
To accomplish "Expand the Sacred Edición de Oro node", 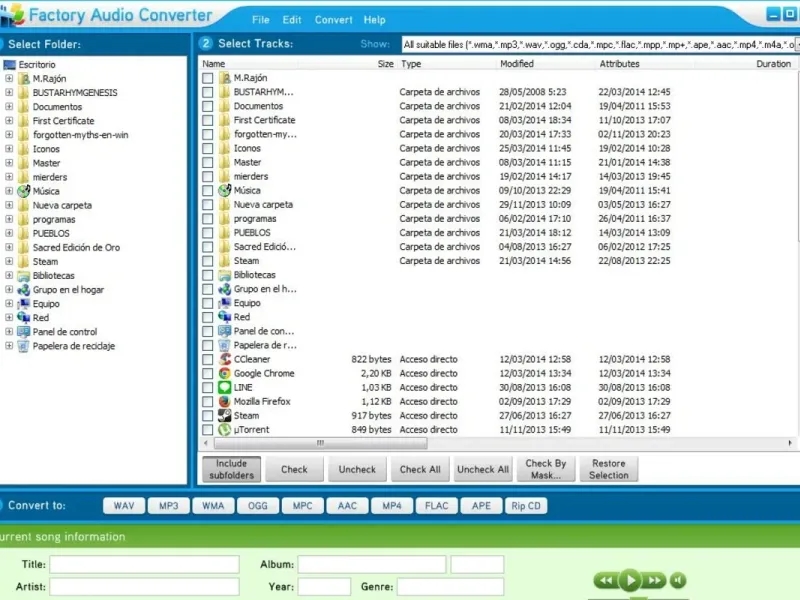I will tap(9, 247).
